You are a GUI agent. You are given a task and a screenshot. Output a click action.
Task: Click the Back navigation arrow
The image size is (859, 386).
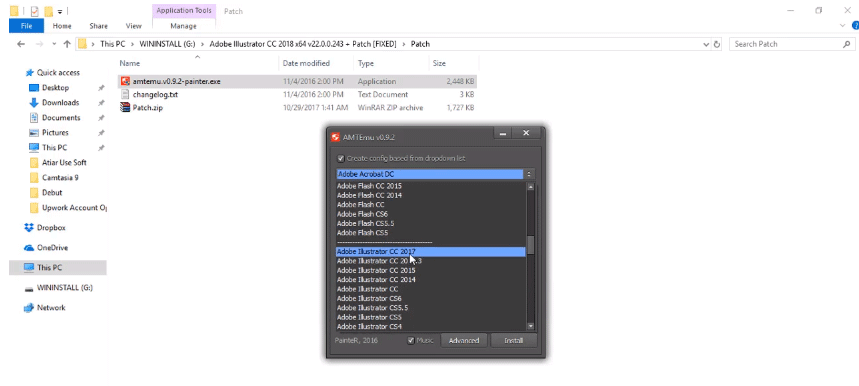pyautogui.click(x=21, y=44)
